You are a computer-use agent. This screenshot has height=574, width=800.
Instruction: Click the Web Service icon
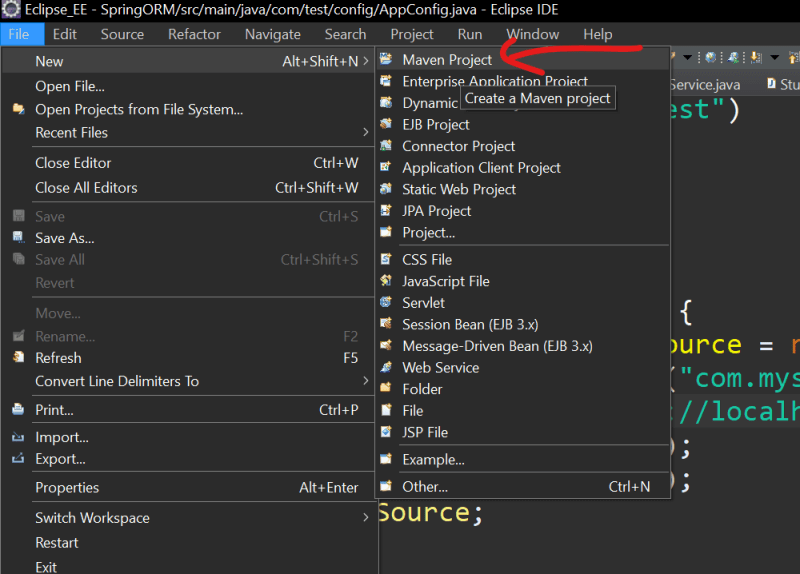pyautogui.click(x=386, y=367)
